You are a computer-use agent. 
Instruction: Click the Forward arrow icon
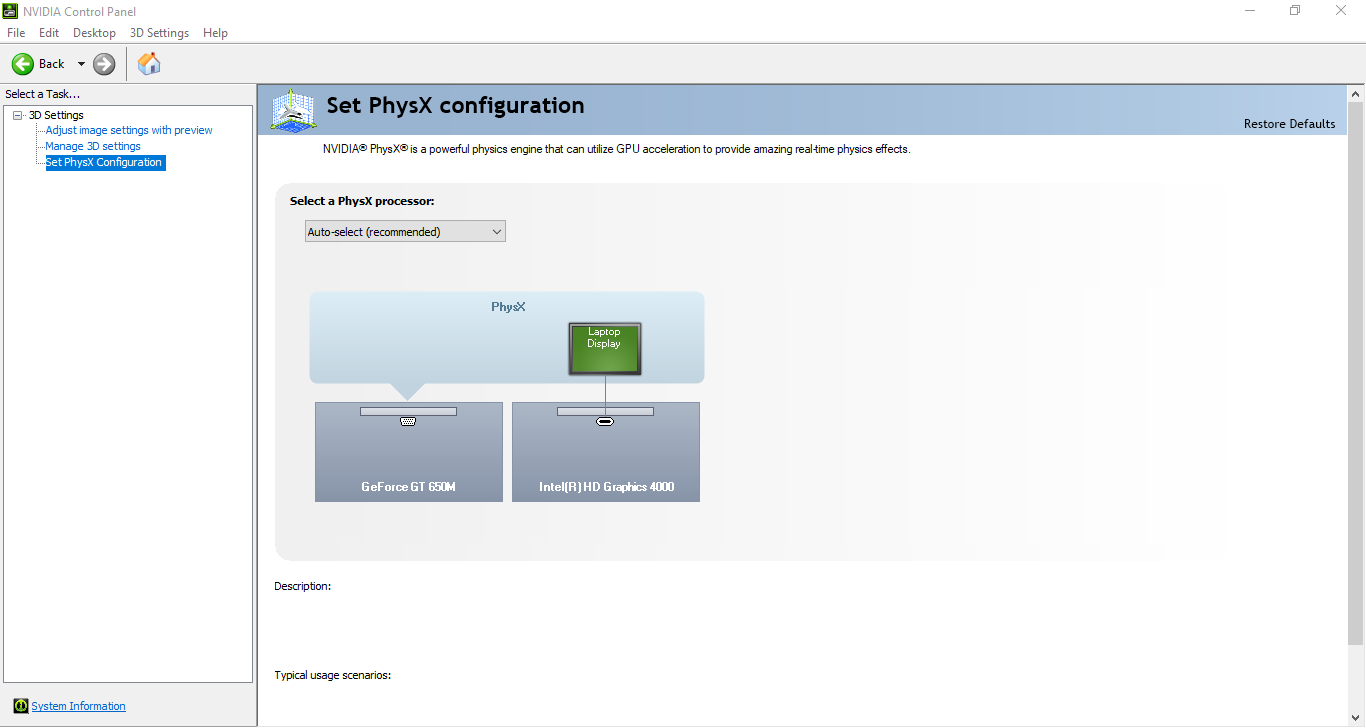[104, 64]
